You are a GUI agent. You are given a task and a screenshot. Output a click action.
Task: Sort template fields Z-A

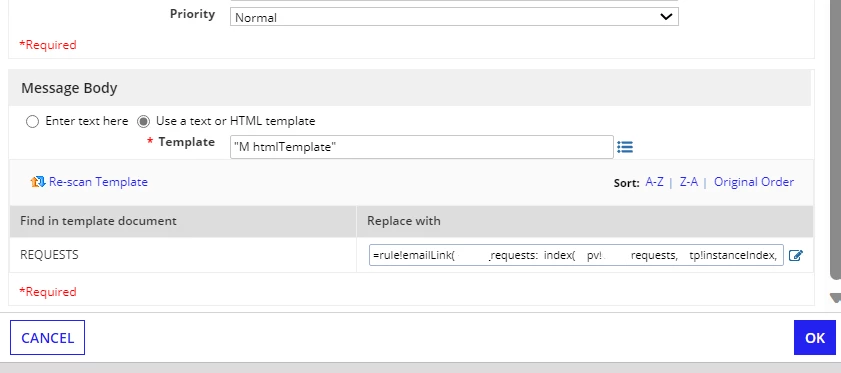689,182
